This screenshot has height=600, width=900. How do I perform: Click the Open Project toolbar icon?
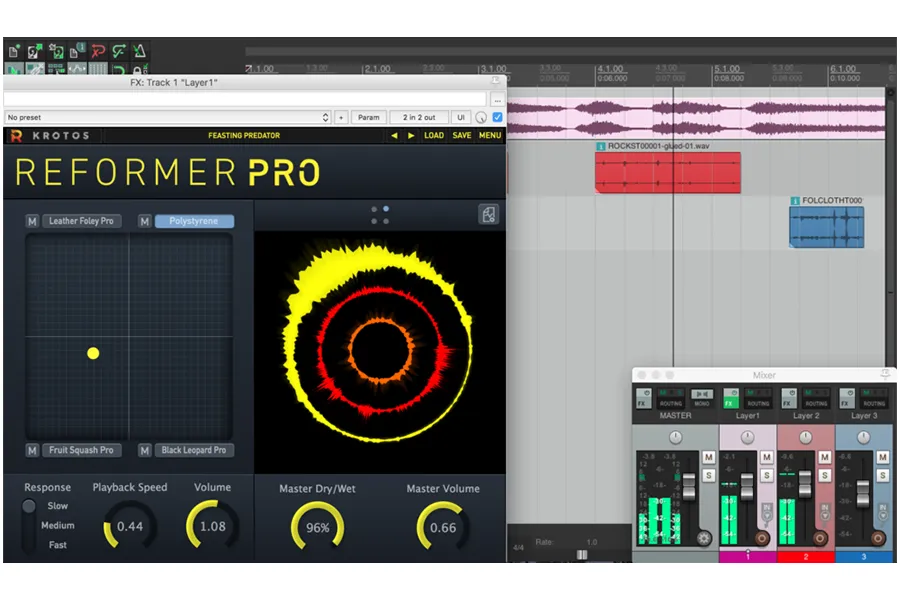34,52
